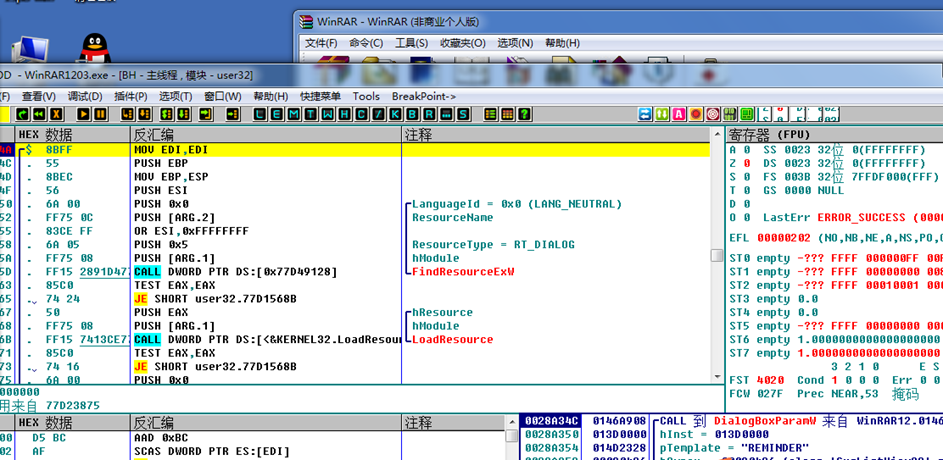Click the Step into toolbar icon
This screenshot has height=460, width=943.
coord(127,114)
